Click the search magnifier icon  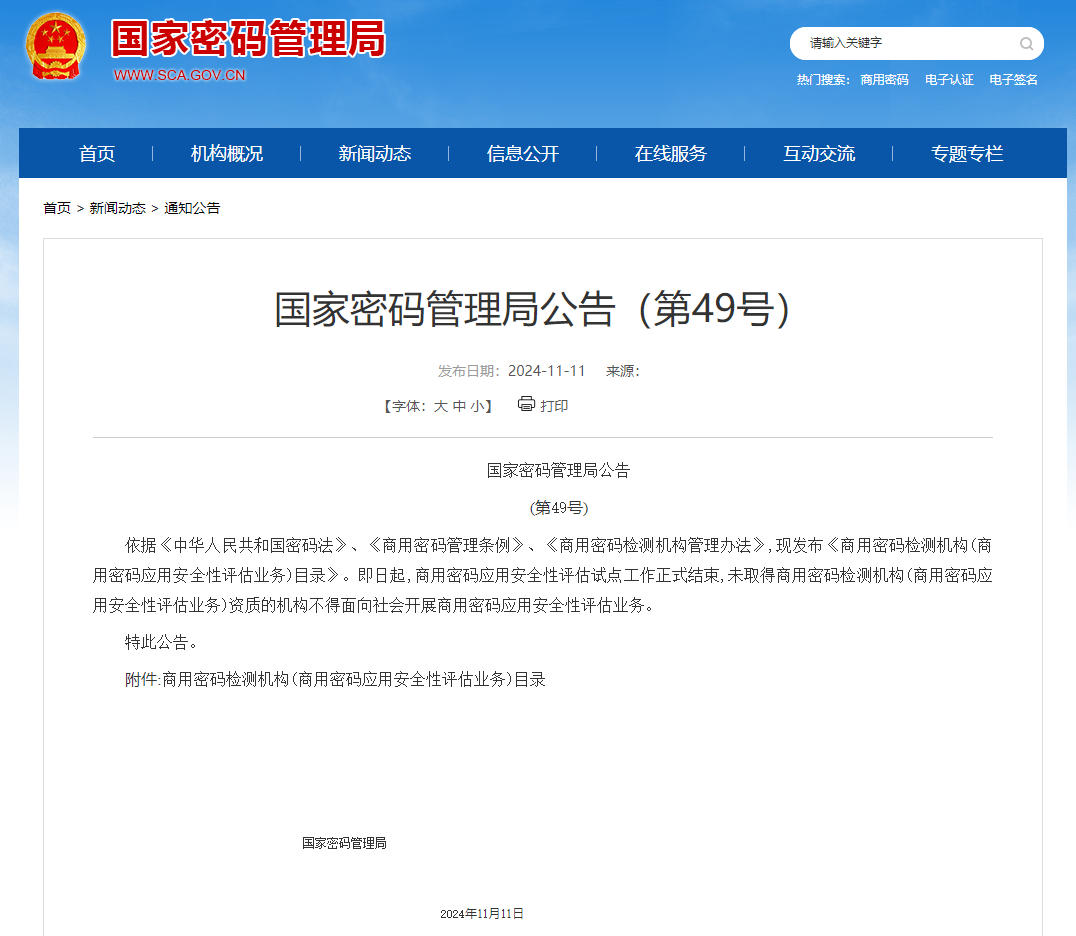(x=1026, y=44)
